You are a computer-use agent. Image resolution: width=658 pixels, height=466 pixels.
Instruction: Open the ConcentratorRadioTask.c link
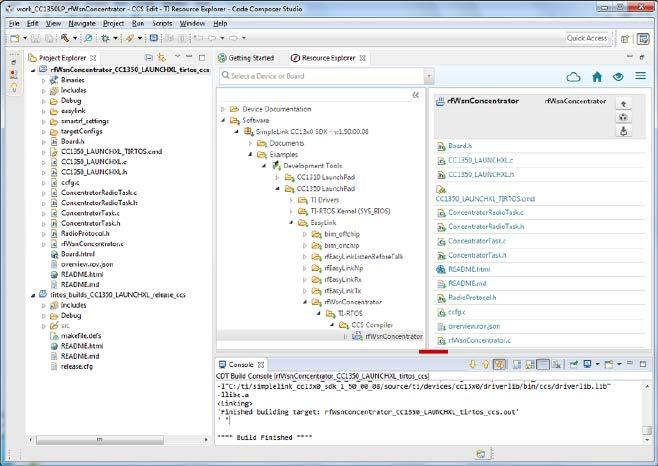[486, 213]
